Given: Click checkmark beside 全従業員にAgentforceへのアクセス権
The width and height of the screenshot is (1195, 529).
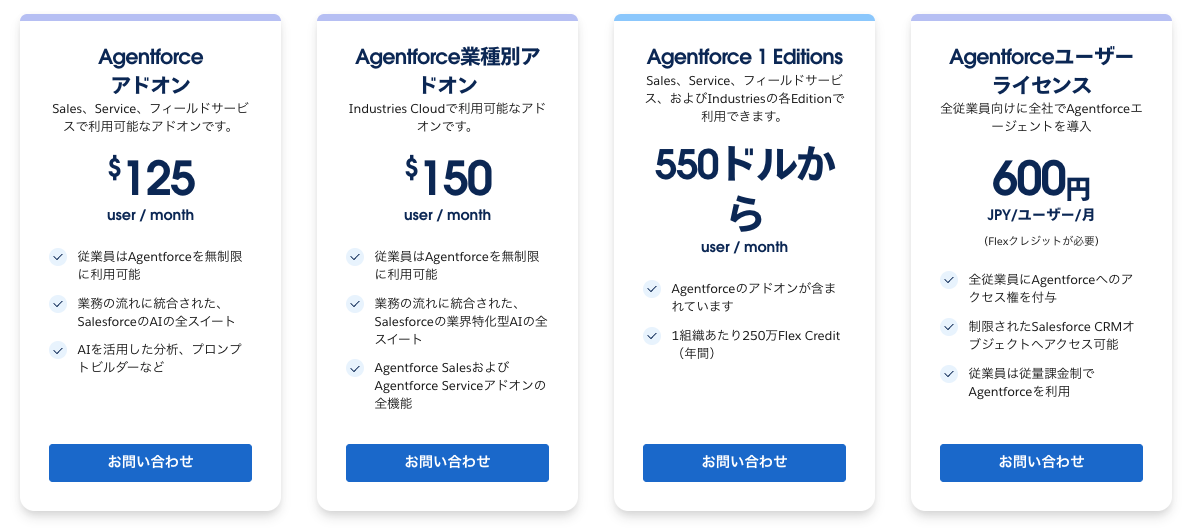Looking at the screenshot, I should tap(949, 280).
